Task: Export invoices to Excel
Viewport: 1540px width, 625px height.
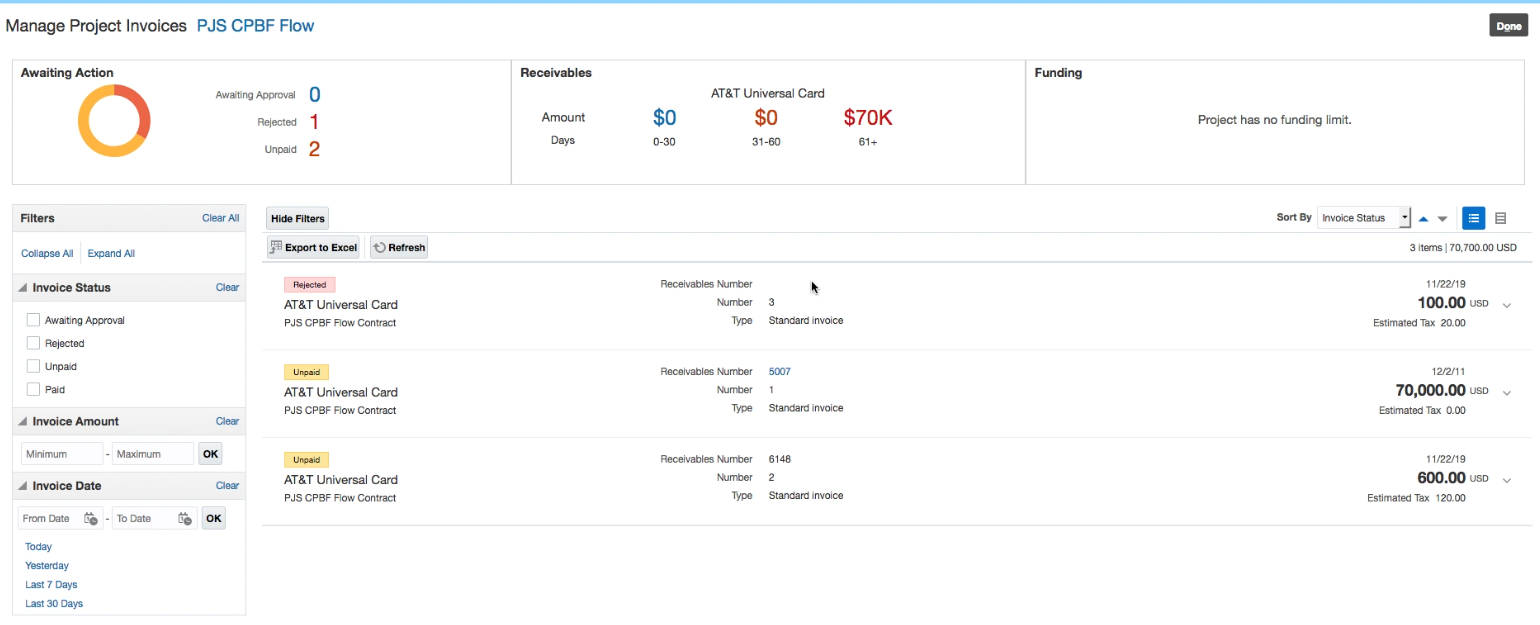Action: coord(313,247)
